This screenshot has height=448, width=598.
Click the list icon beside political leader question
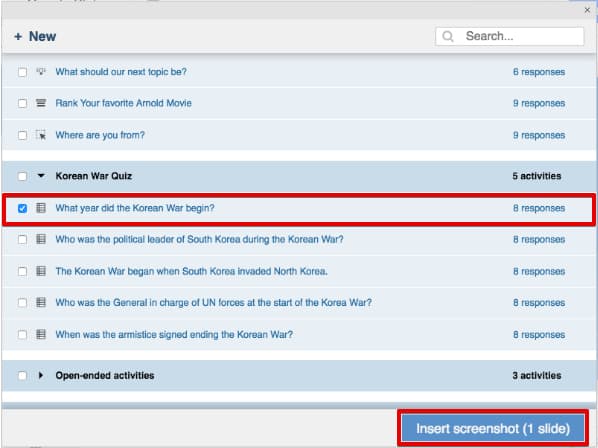(41, 239)
